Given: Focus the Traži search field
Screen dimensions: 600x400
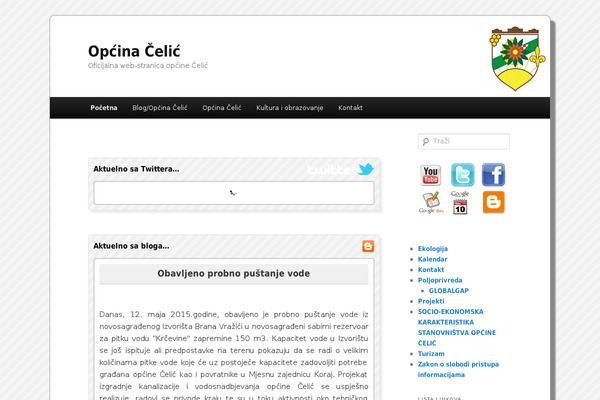Looking at the screenshot, I should point(464,141).
